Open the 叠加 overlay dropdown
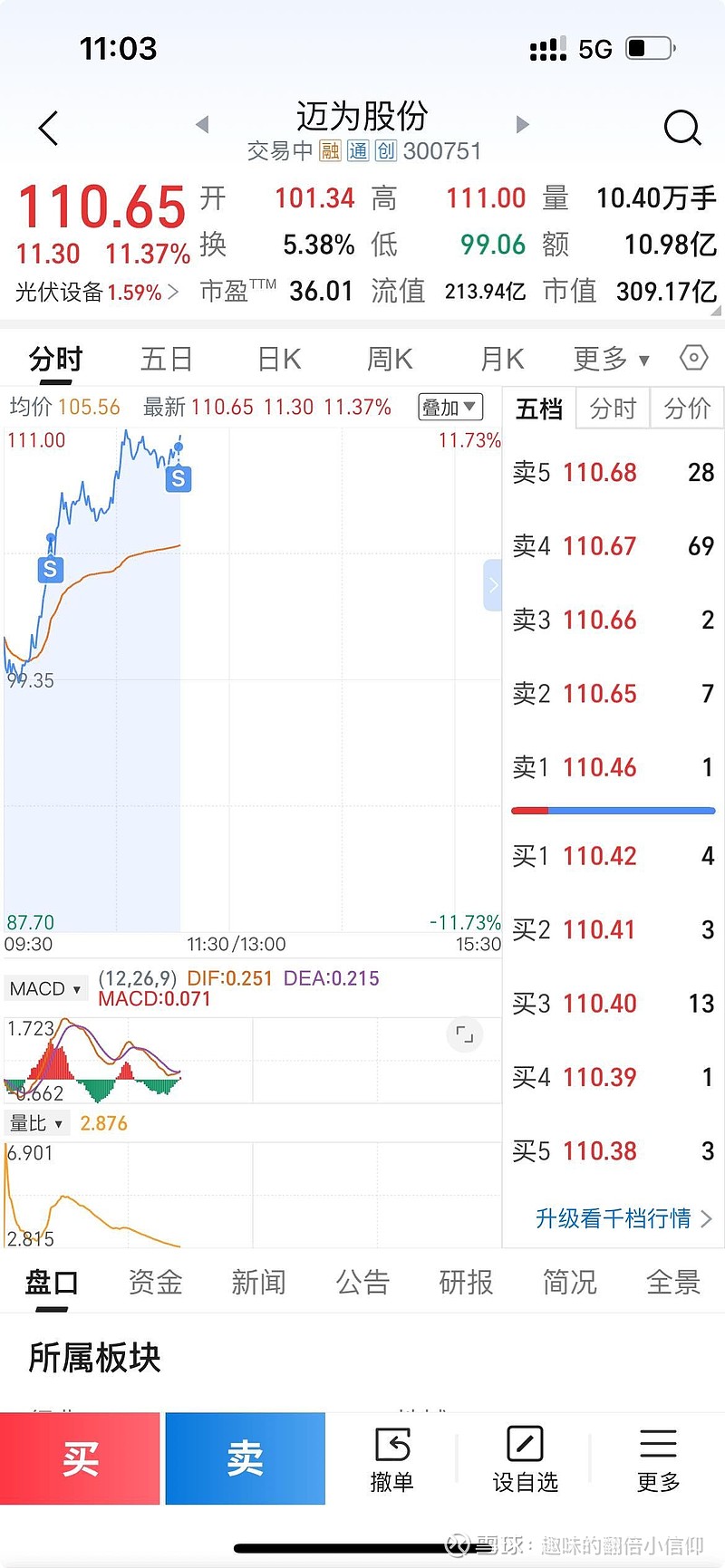The height and width of the screenshot is (1568, 725). tap(449, 408)
